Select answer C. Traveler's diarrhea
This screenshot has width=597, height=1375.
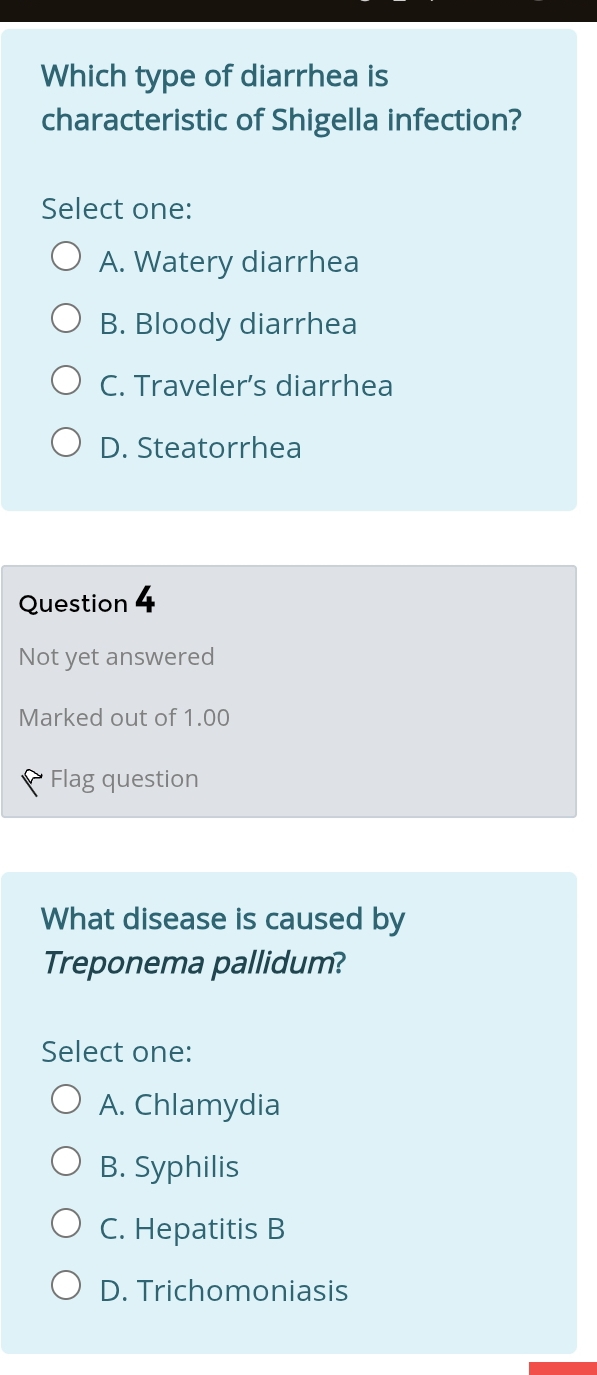[x=65, y=380]
